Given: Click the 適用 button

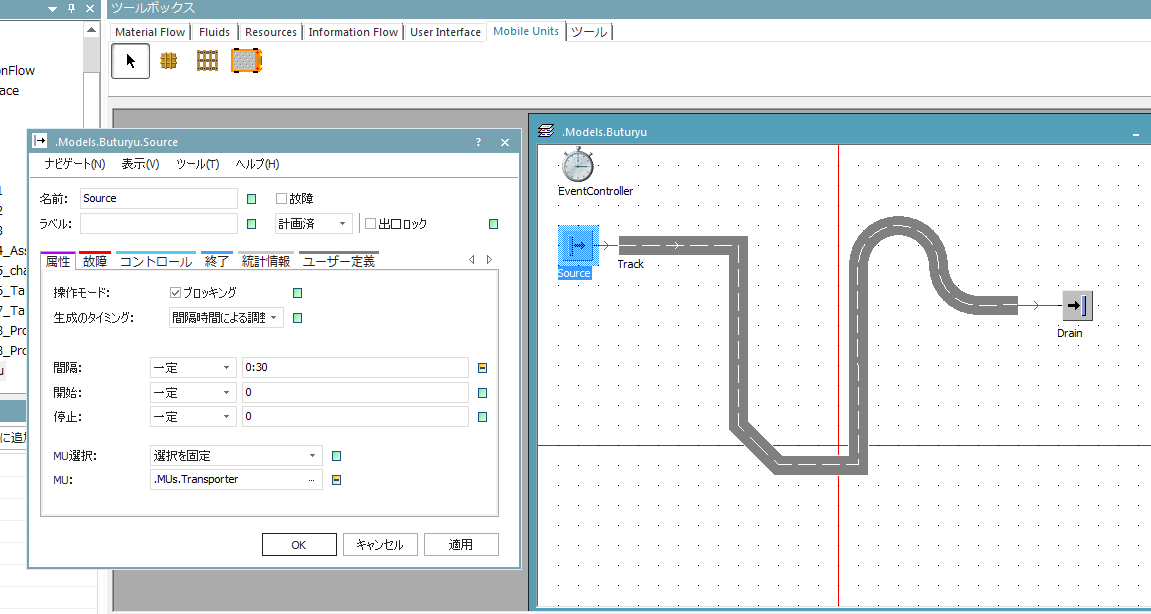Looking at the screenshot, I should tap(461, 544).
